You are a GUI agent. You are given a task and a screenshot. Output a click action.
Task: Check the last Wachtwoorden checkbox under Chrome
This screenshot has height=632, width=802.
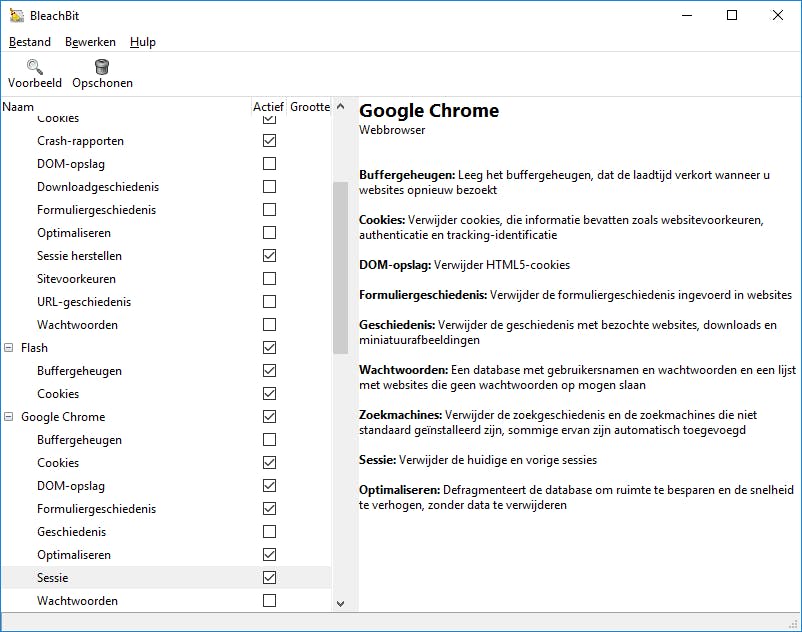tap(270, 601)
